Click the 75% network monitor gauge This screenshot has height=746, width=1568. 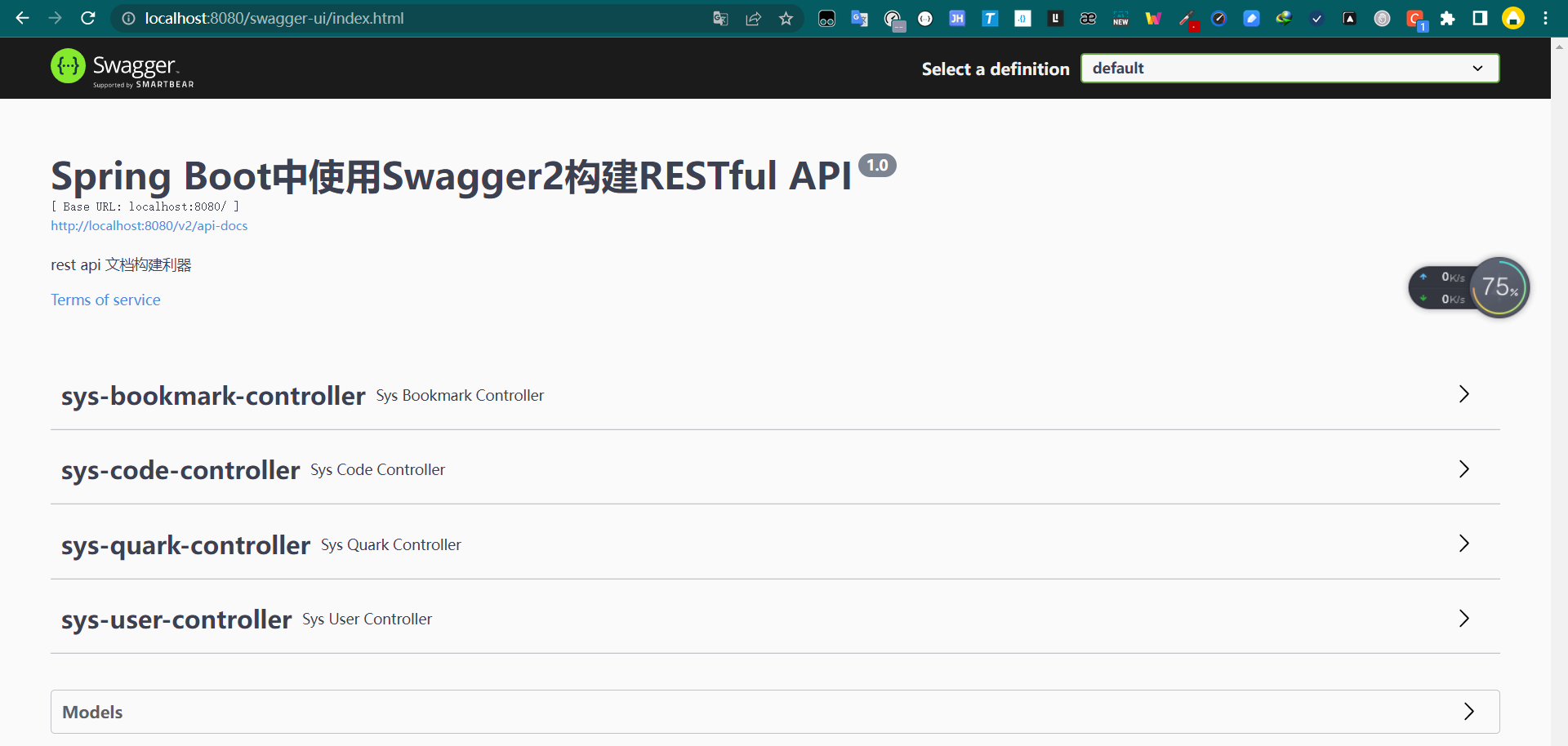pyautogui.click(x=1499, y=287)
